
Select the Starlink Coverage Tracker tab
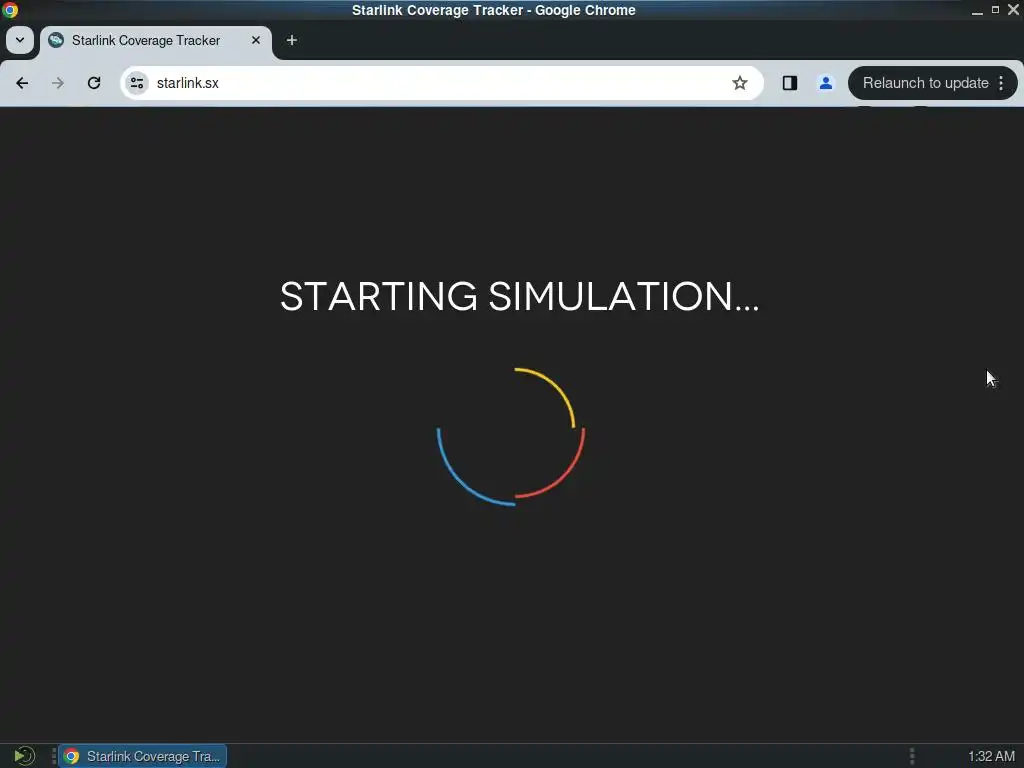[155, 40]
